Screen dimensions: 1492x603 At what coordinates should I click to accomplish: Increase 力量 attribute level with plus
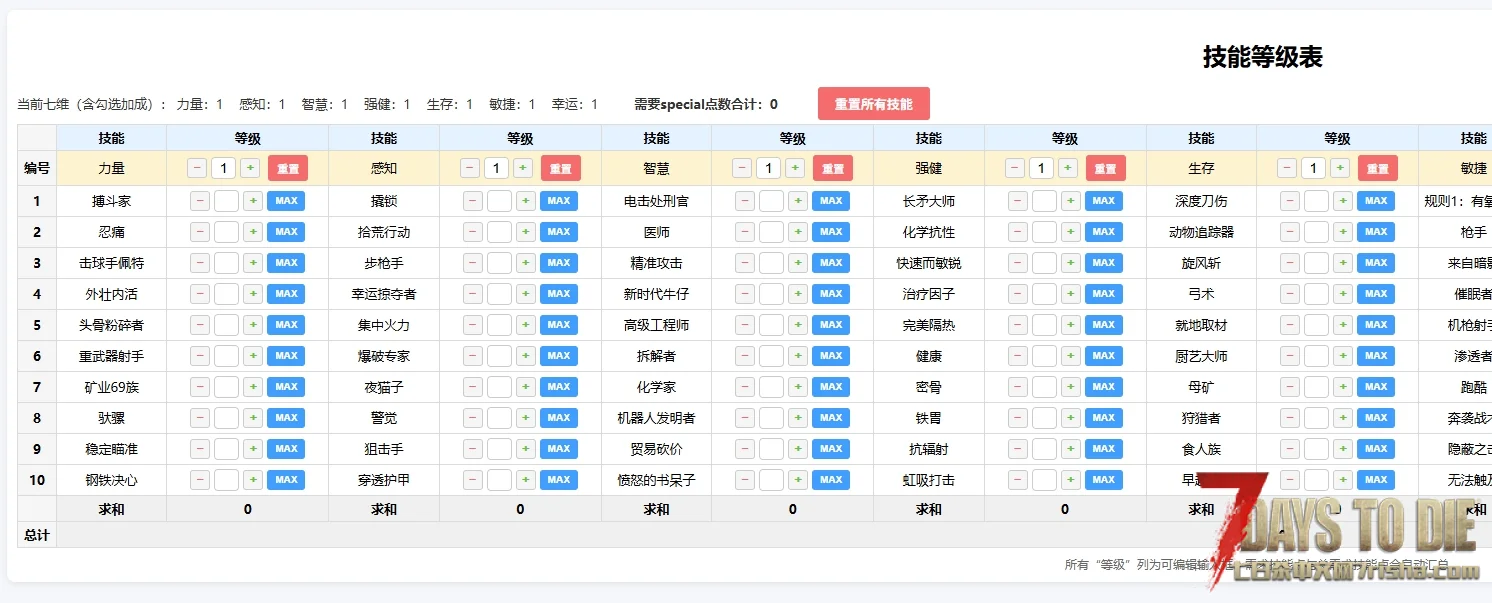[250, 168]
